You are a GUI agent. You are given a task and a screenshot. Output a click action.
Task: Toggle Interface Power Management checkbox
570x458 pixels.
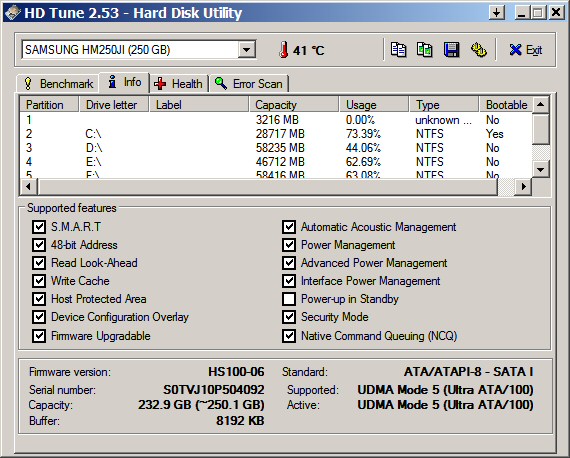point(289,281)
